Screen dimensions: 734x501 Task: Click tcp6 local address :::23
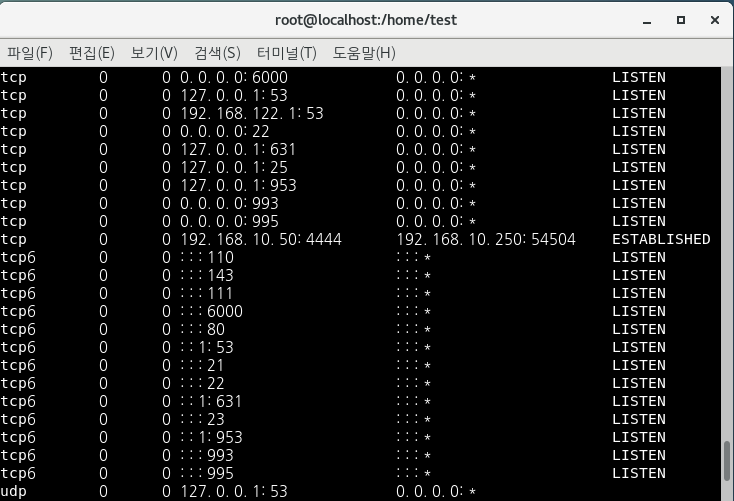[x=203, y=420]
